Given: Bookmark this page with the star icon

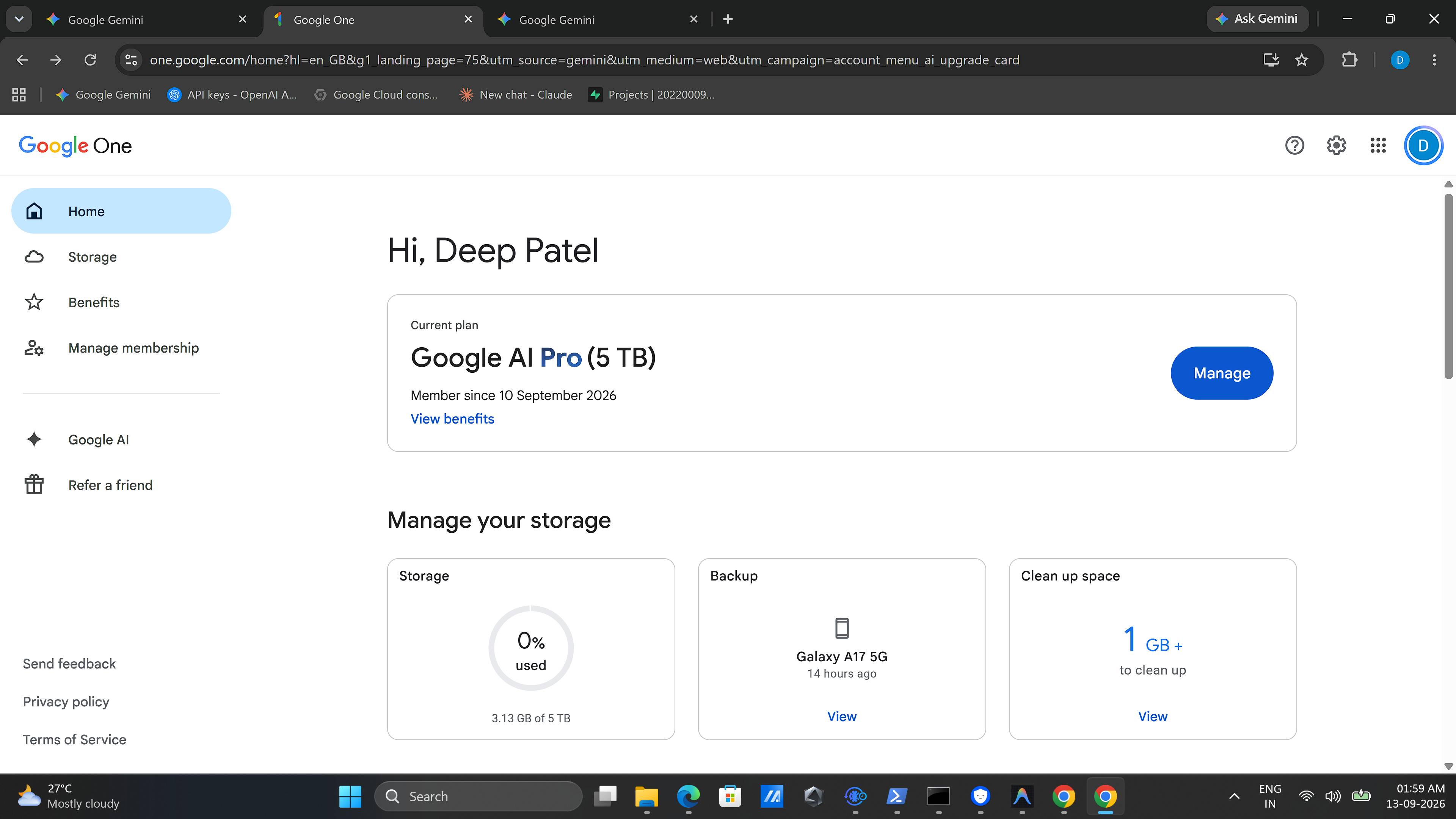Looking at the screenshot, I should [x=1302, y=60].
